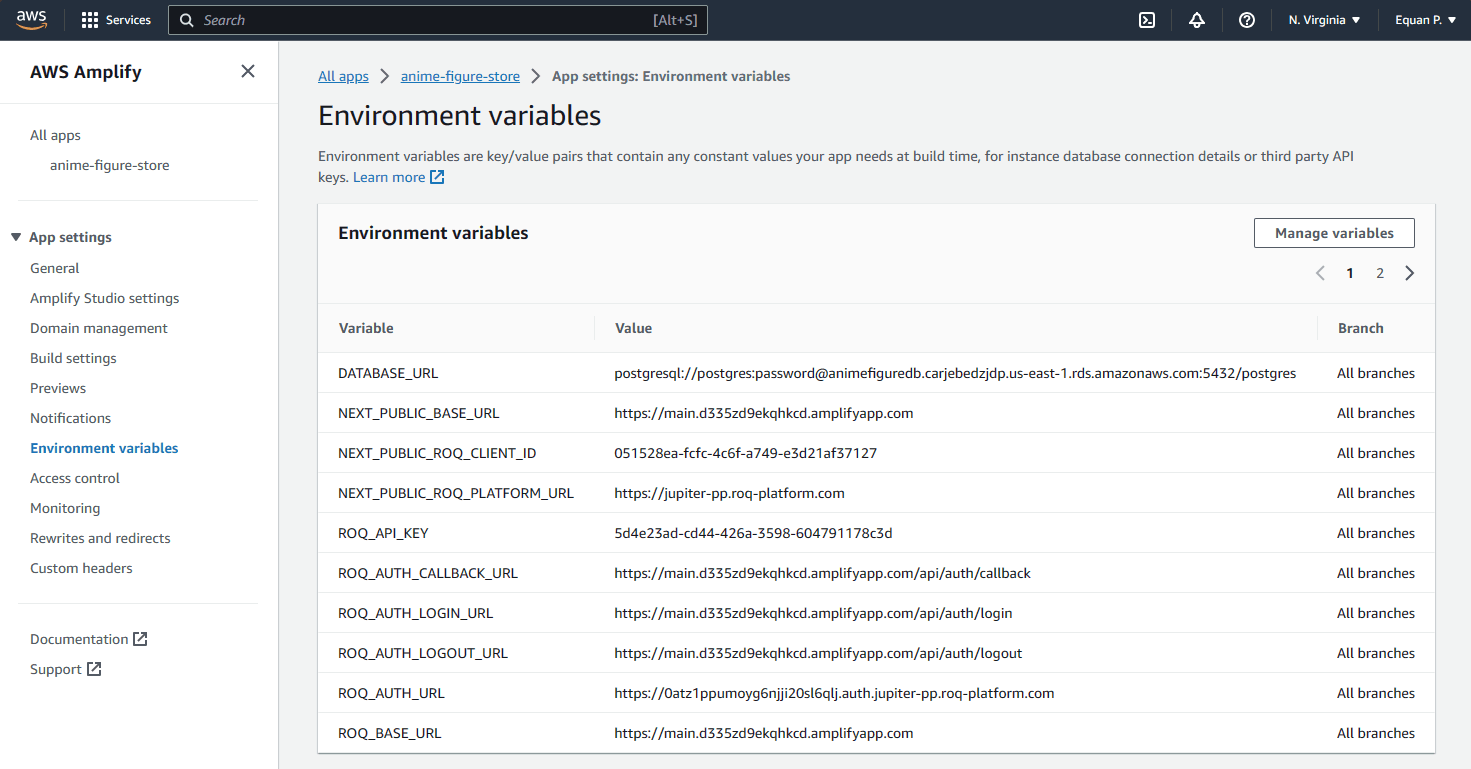This screenshot has width=1471, height=769.
Task: Click the client ID value 051528ea-fcfc-4c6f
Action: pos(746,453)
